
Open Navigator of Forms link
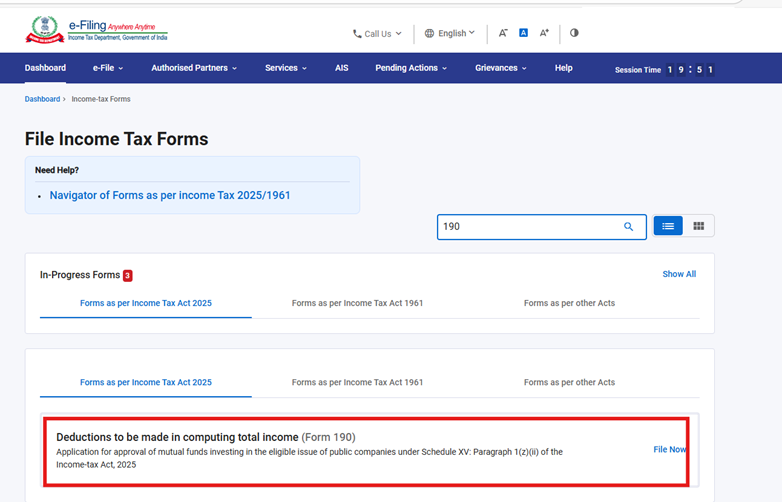coord(170,195)
